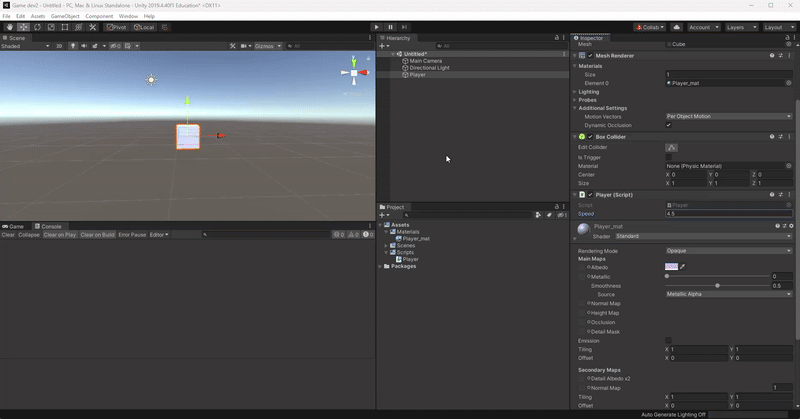Click the Edit Collider button
The image size is (800, 419).
671,147
